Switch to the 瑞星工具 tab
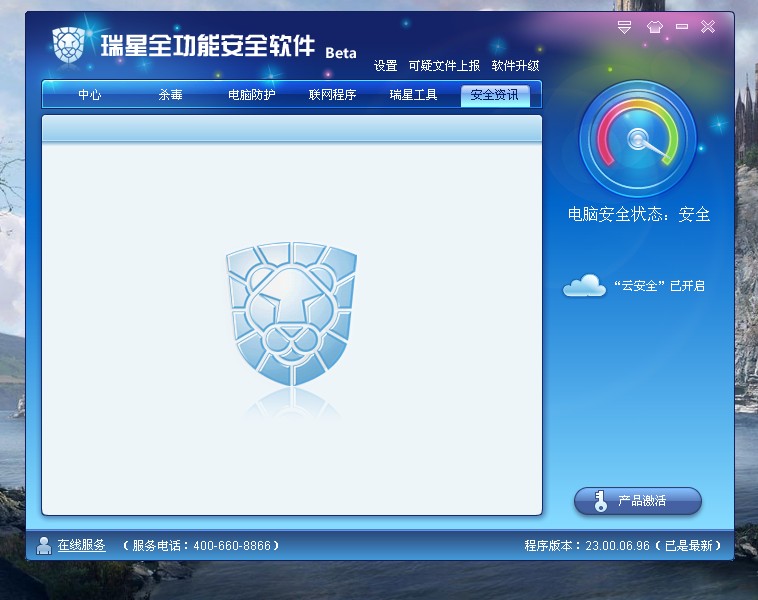 click(413, 94)
